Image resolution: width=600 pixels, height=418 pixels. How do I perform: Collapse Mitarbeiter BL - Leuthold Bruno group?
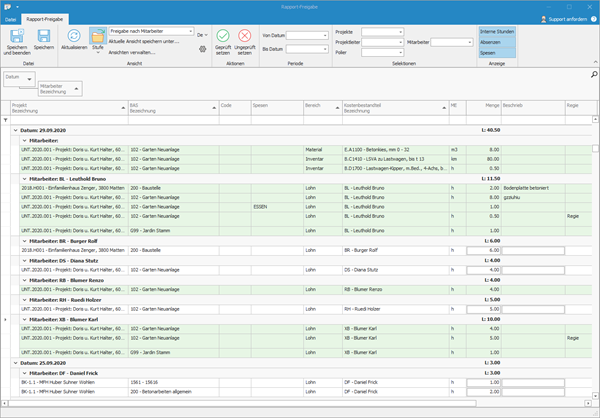pos(24,179)
